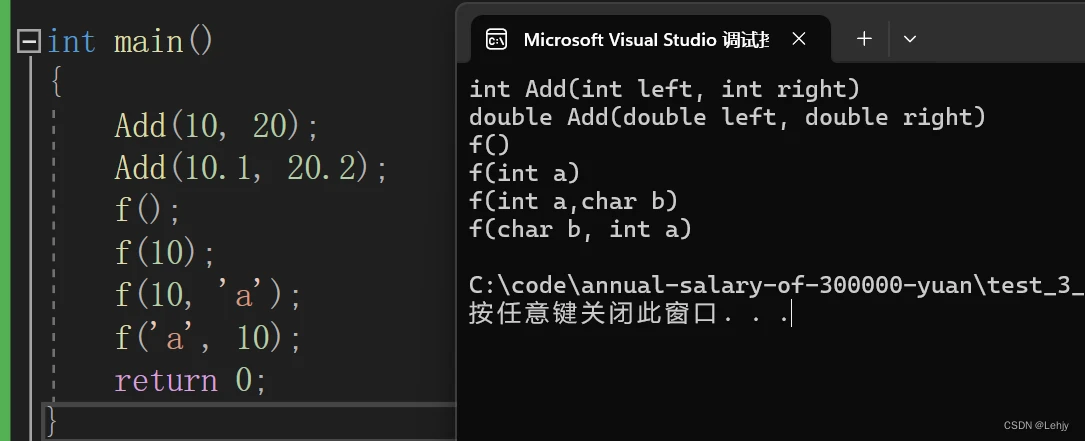Collapse the main() function outline box
This screenshot has height=441, width=1085.
[x=29, y=42]
